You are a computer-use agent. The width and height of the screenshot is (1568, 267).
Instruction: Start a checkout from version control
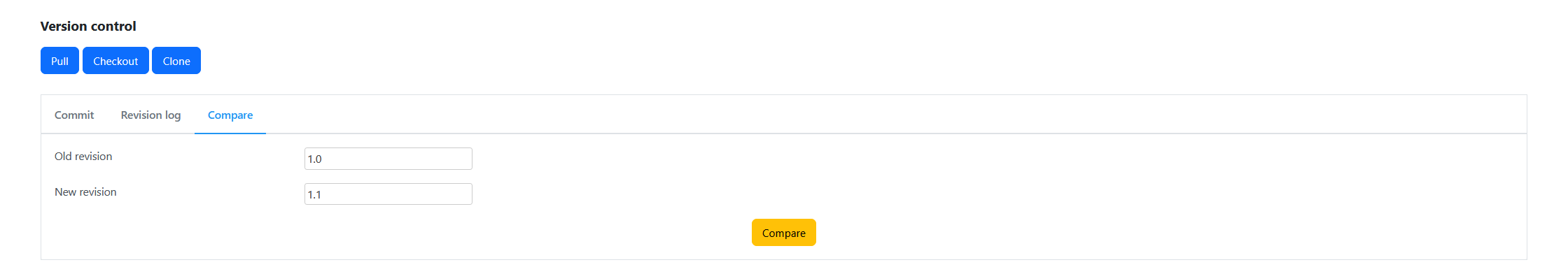[115, 61]
